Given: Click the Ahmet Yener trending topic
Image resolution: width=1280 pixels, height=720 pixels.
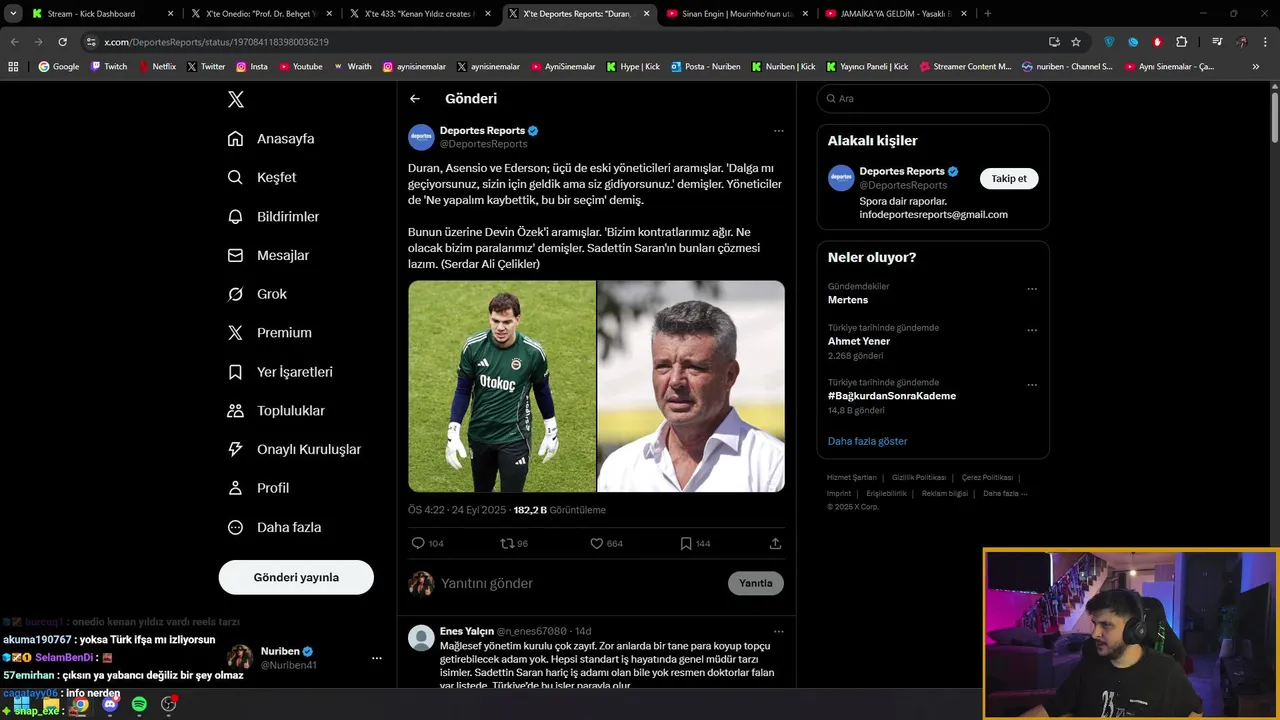Looking at the screenshot, I should pos(859,341).
